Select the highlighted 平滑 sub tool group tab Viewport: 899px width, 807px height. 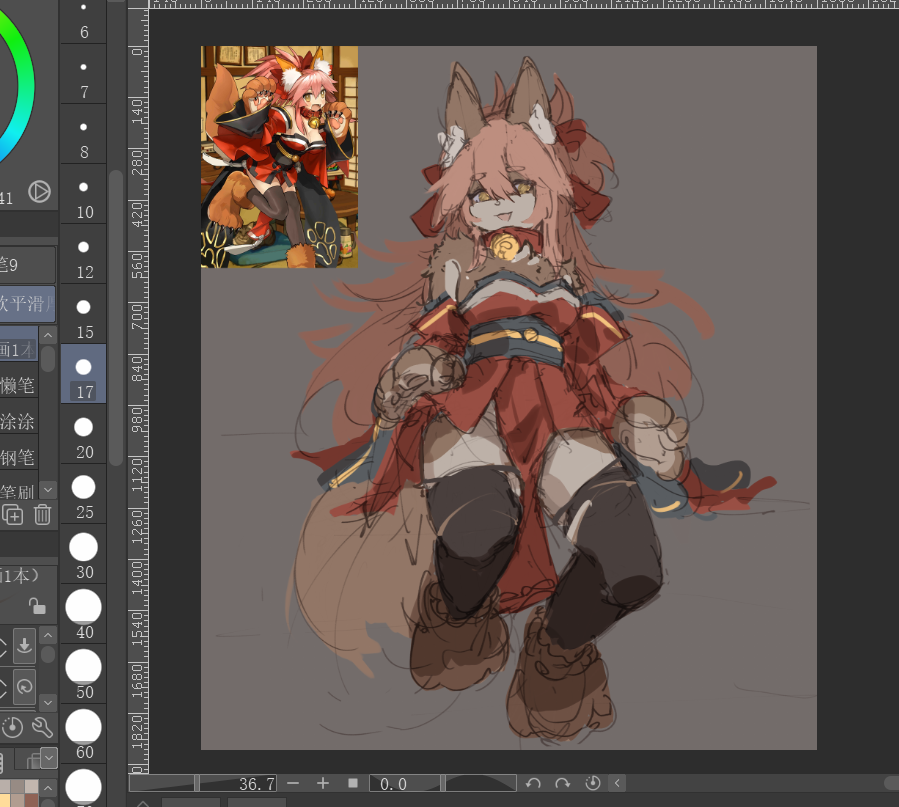tap(28, 303)
